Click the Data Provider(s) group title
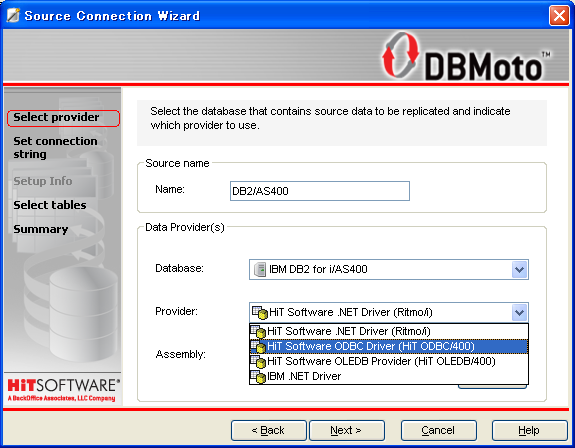The width and height of the screenshot is (575, 448). click(185, 227)
